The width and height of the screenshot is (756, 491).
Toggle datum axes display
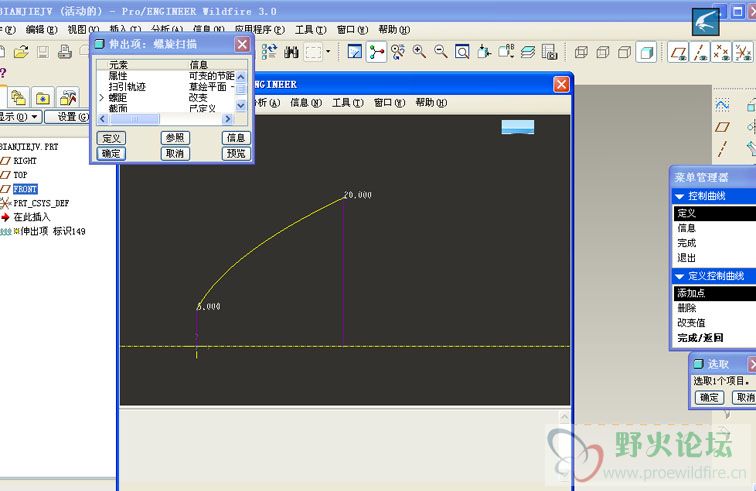coord(700,52)
